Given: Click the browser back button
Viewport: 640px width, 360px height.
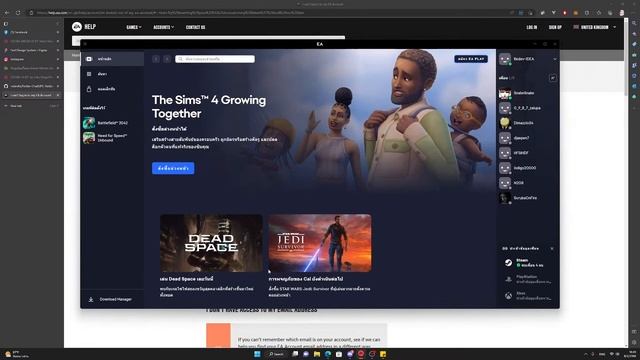Looking at the screenshot, I should click(x=7, y=13).
